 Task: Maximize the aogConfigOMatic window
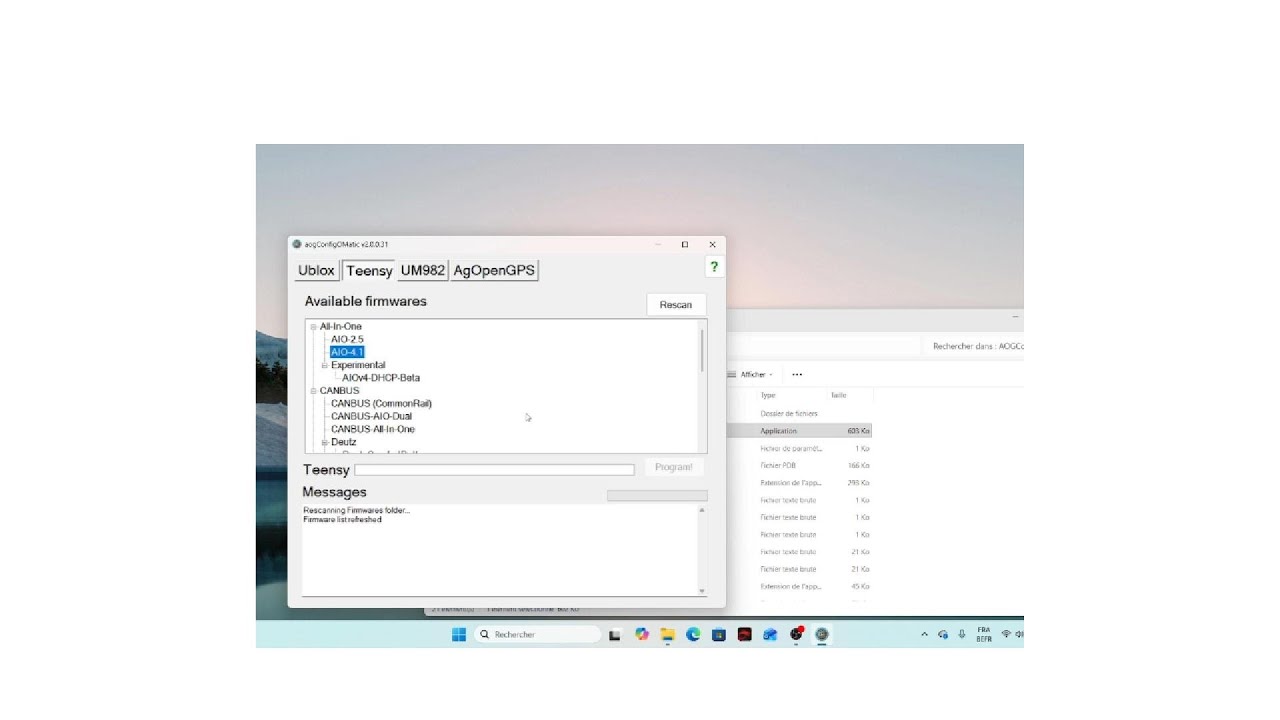[685, 244]
